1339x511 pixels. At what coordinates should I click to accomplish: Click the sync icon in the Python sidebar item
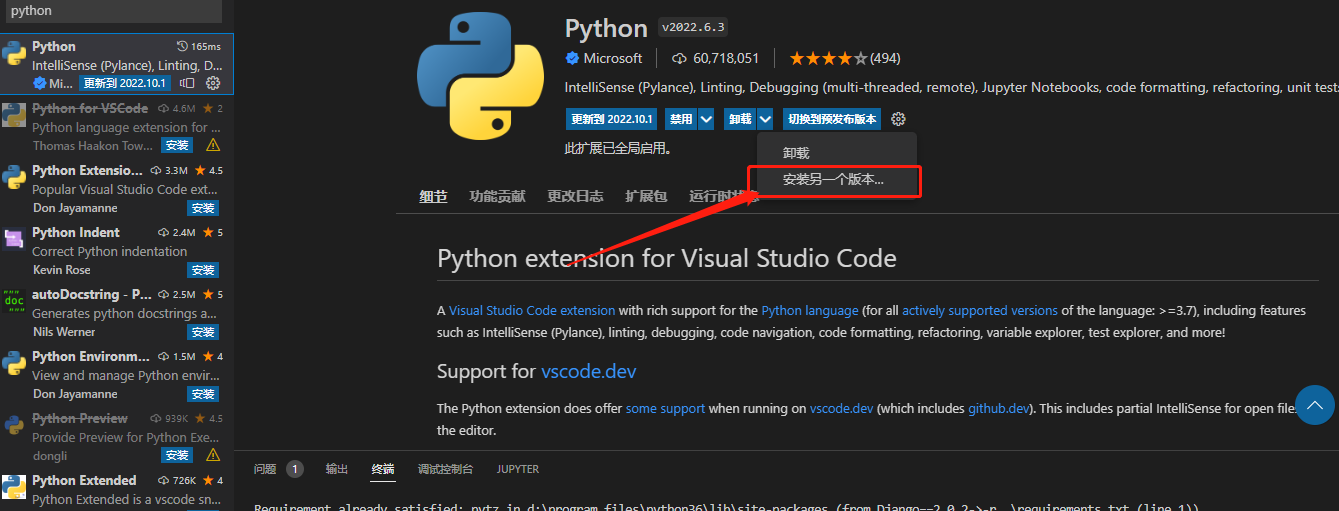(x=188, y=83)
